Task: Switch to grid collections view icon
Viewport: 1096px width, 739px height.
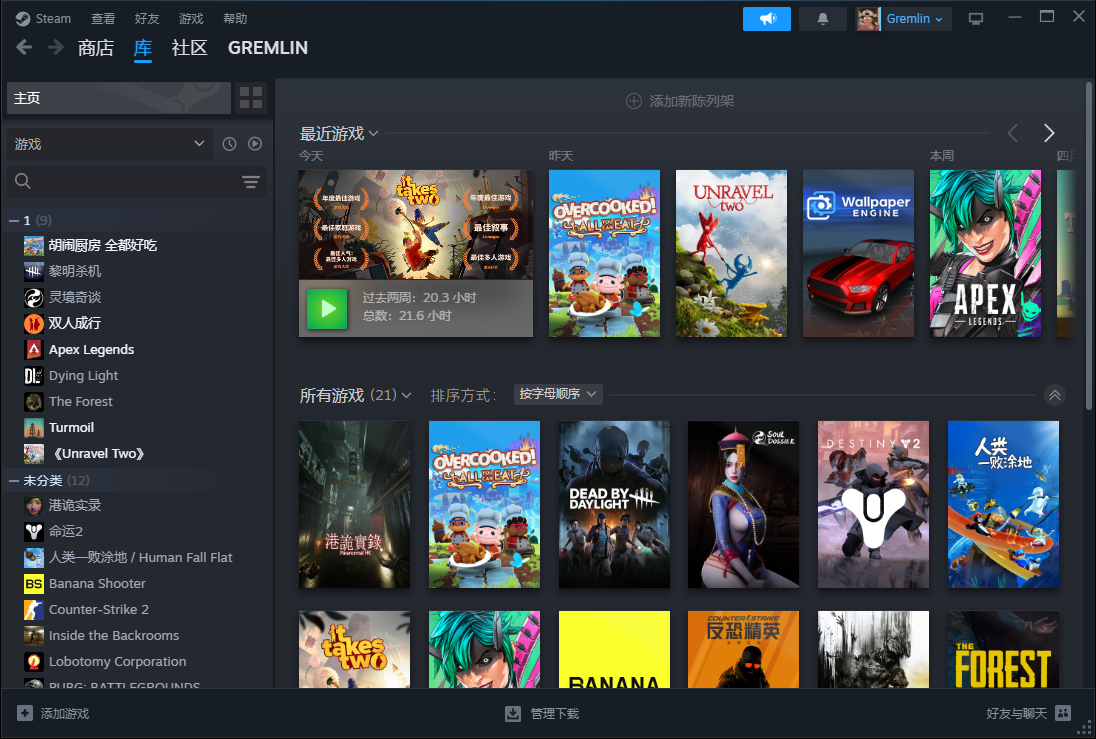Action: (251, 98)
